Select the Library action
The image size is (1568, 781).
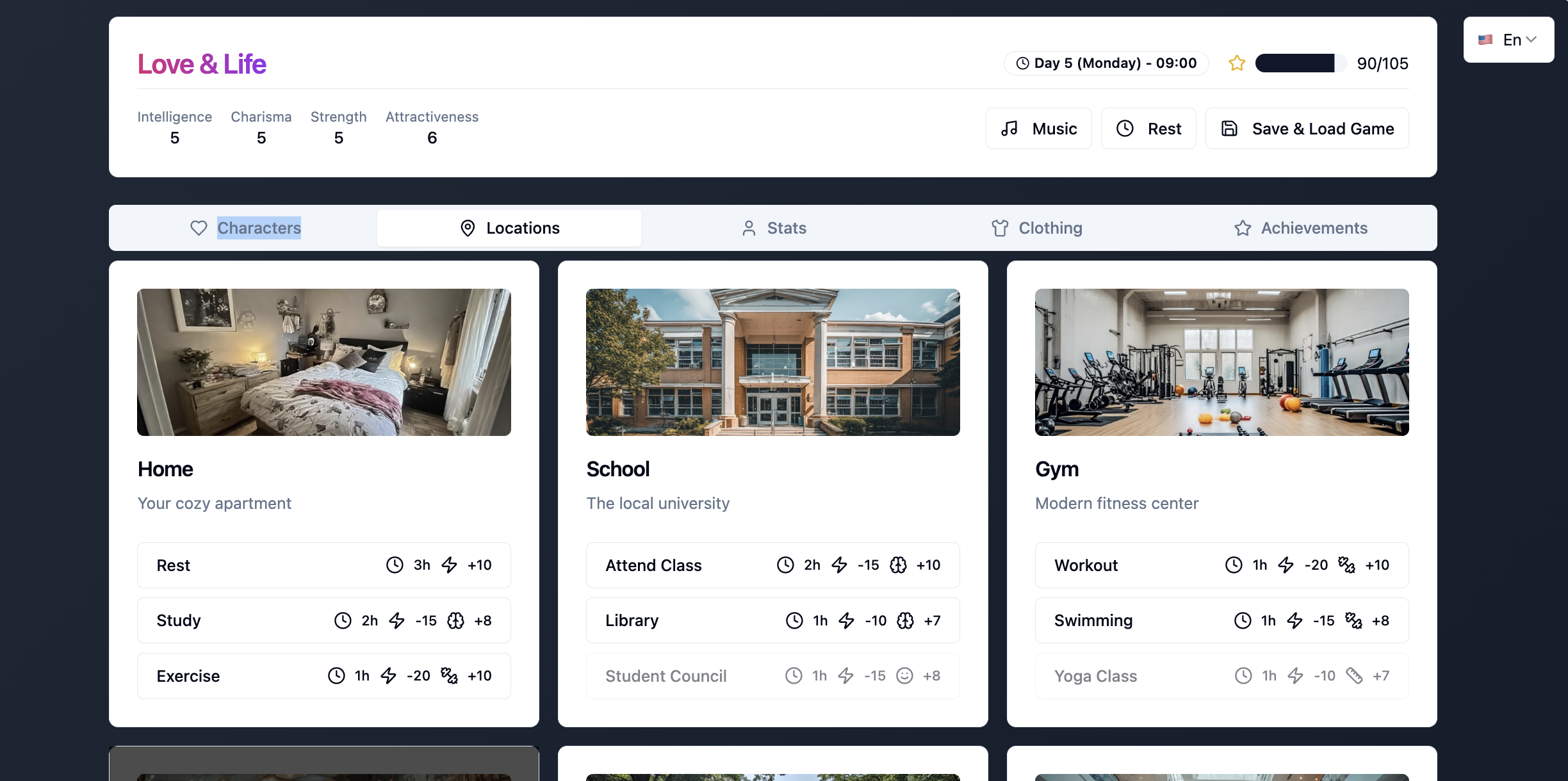coord(773,620)
